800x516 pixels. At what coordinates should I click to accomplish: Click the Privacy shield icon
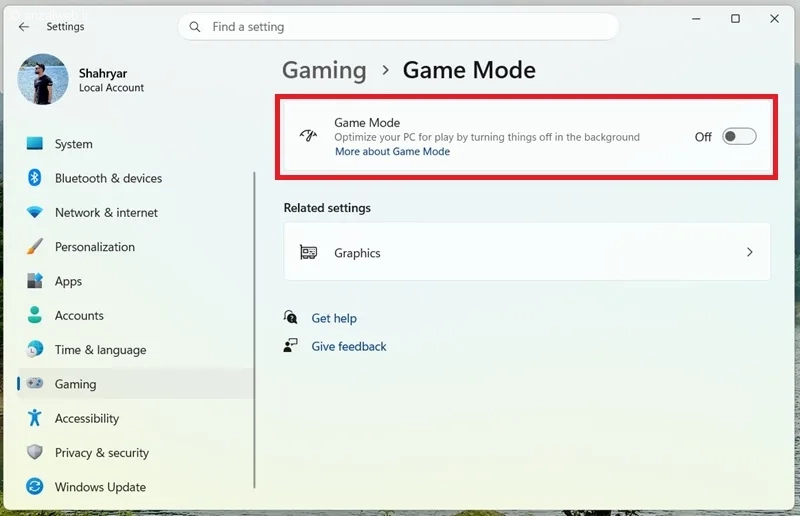point(35,452)
